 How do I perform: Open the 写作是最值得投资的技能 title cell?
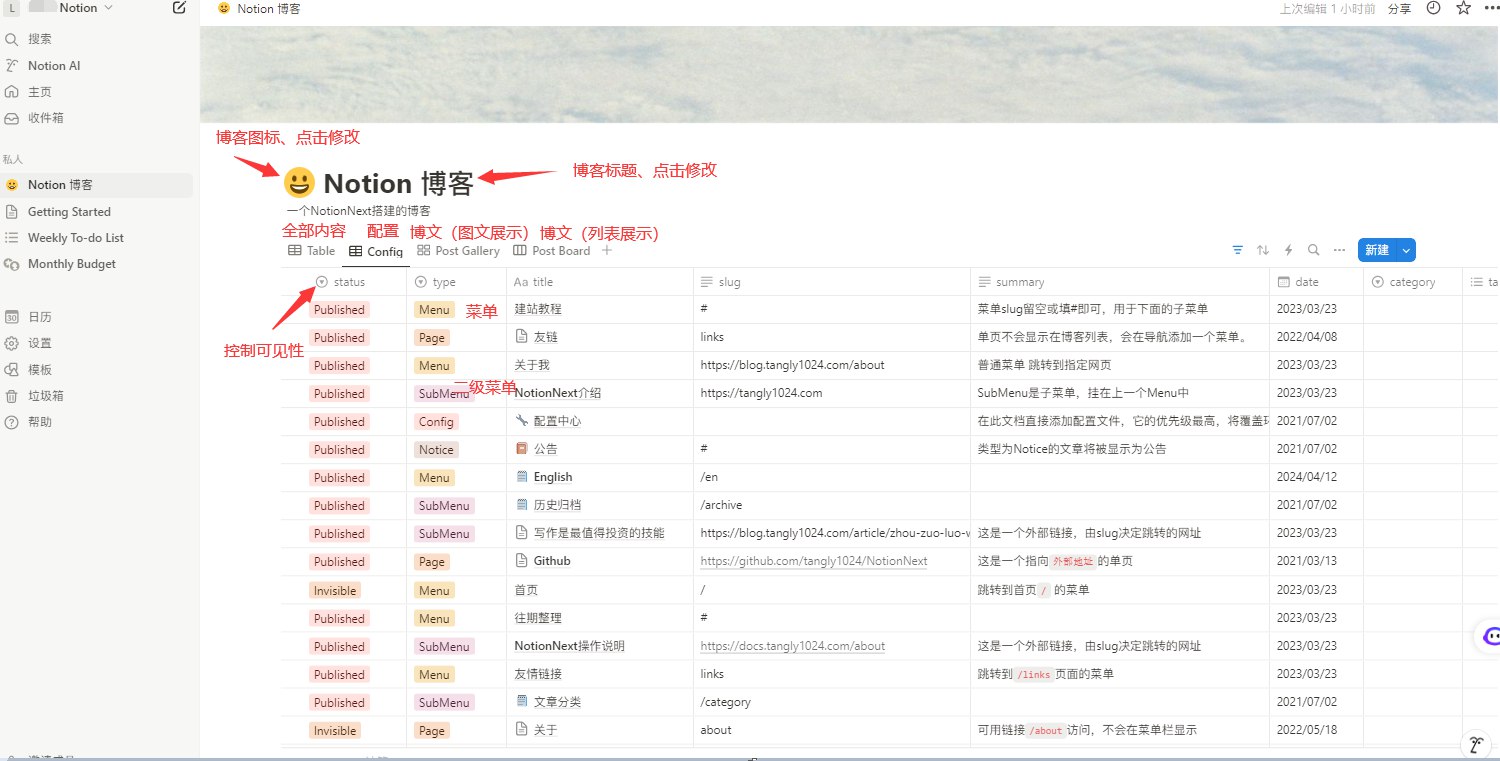point(600,533)
